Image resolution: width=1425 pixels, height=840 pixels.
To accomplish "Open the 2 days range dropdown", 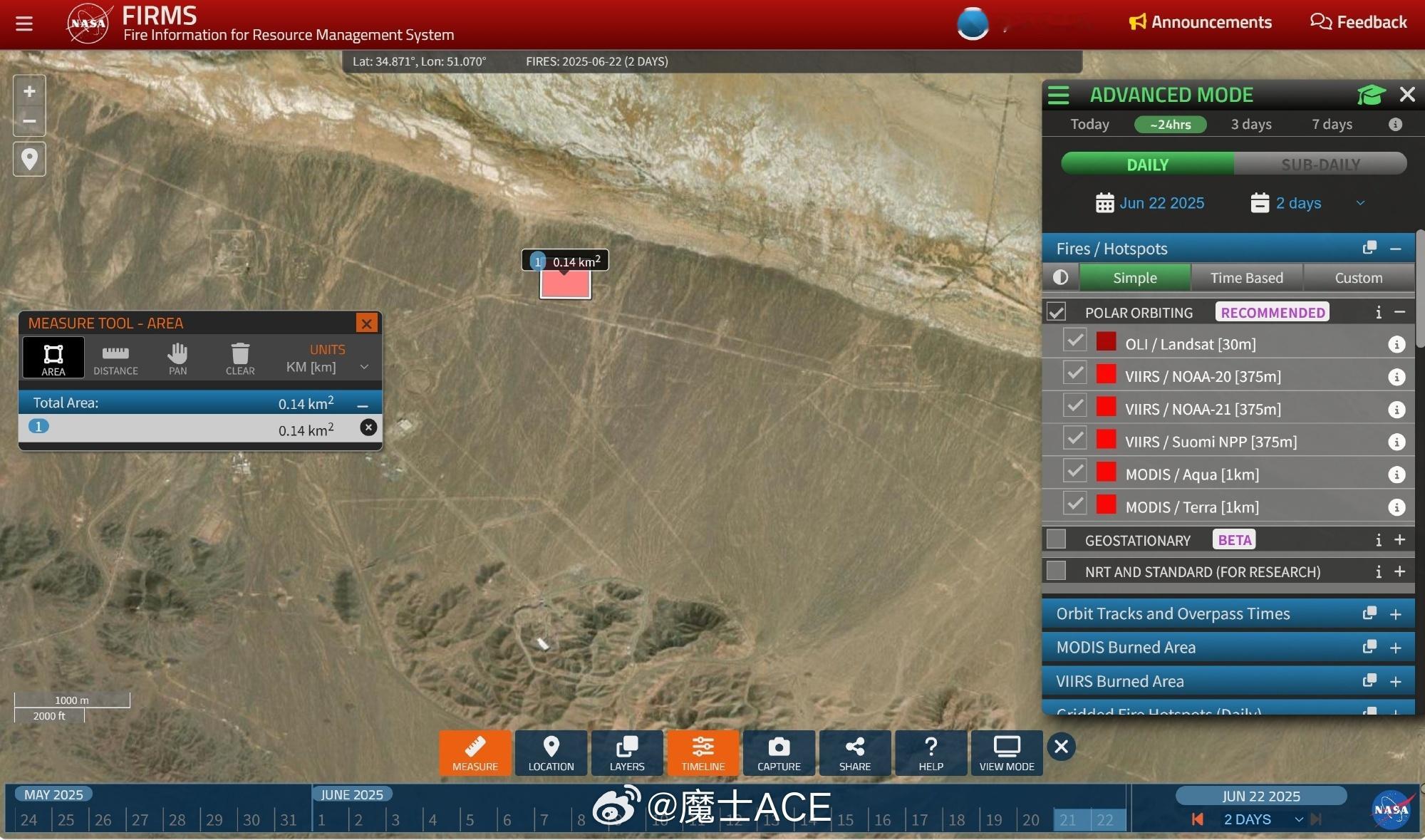I will pyautogui.click(x=1308, y=203).
